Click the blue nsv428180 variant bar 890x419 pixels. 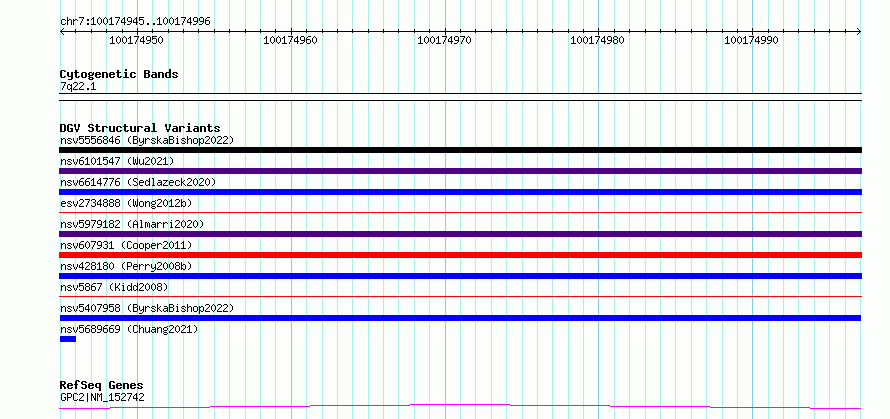[x=460, y=276]
